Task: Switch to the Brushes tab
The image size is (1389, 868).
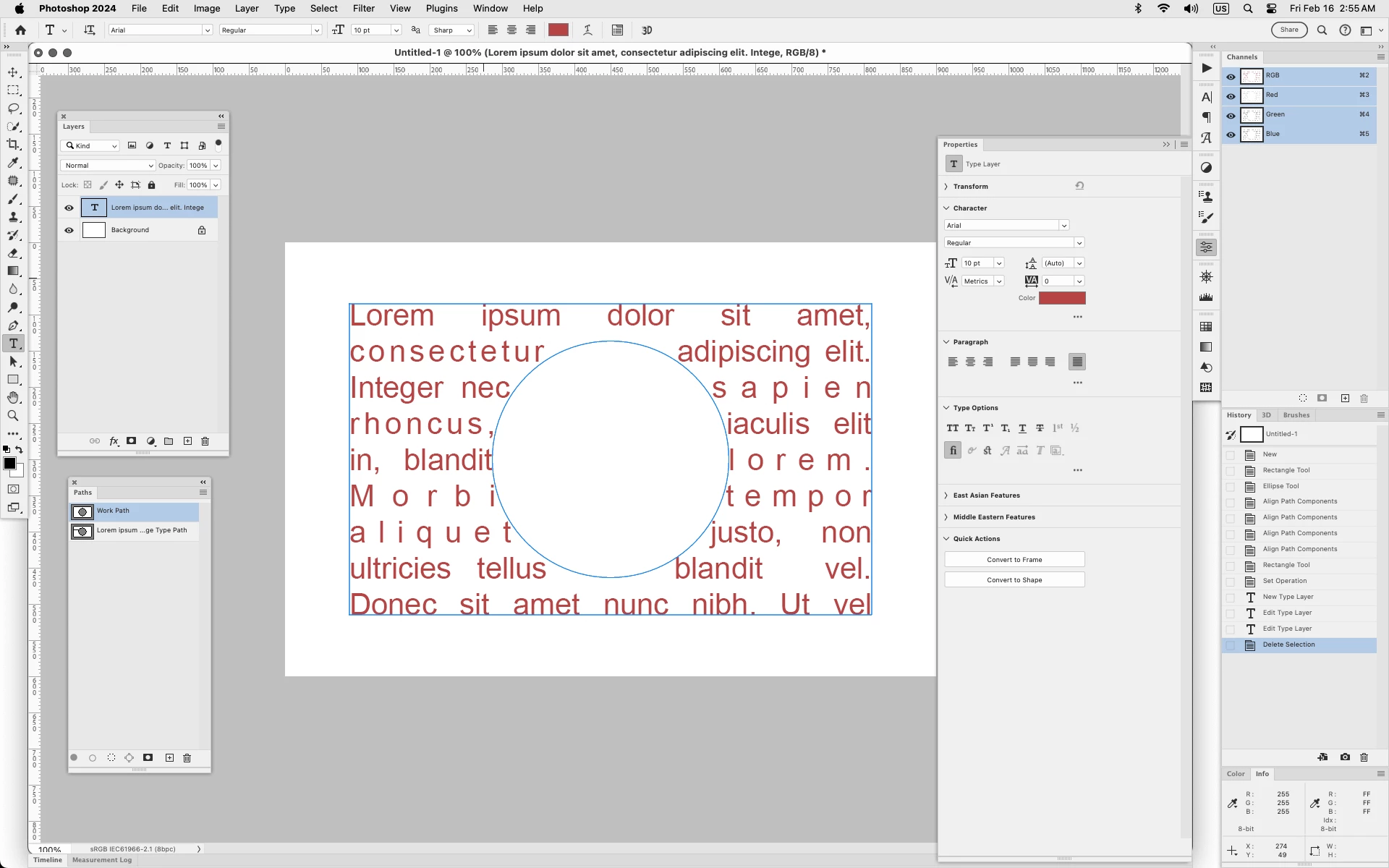Action: point(1296,415)
